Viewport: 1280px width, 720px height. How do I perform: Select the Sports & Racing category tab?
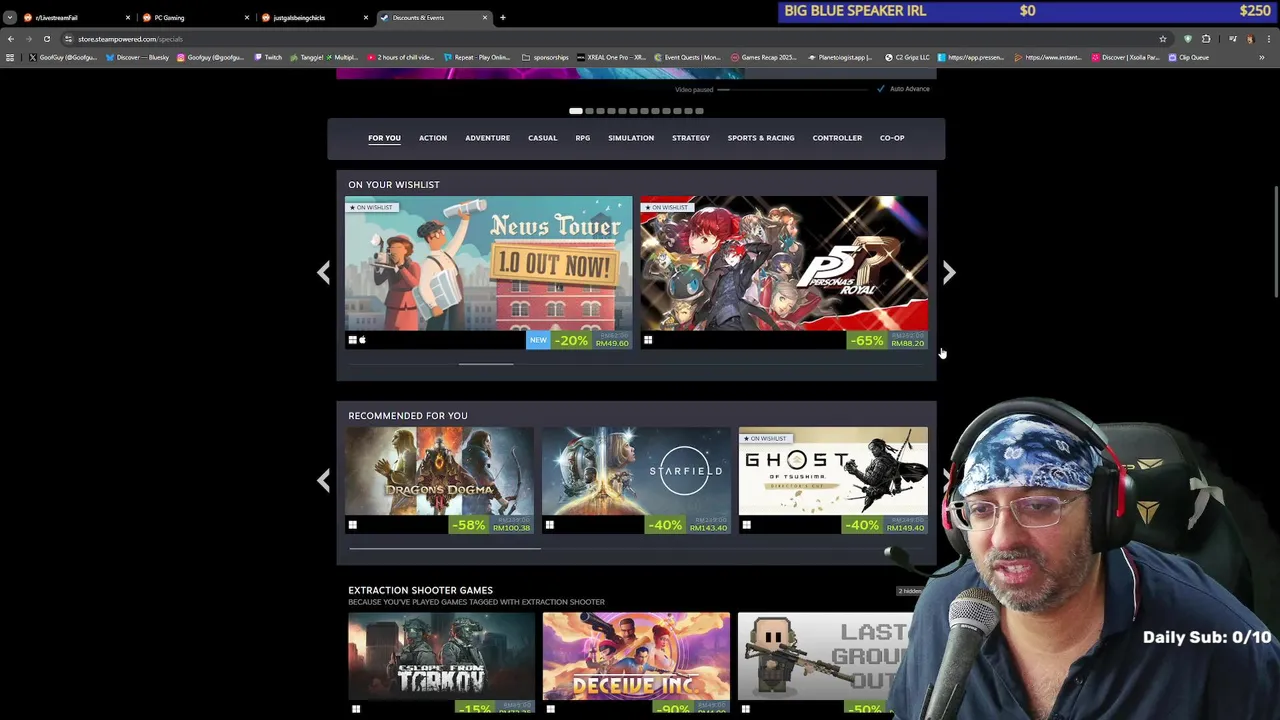tap(761, 138)
